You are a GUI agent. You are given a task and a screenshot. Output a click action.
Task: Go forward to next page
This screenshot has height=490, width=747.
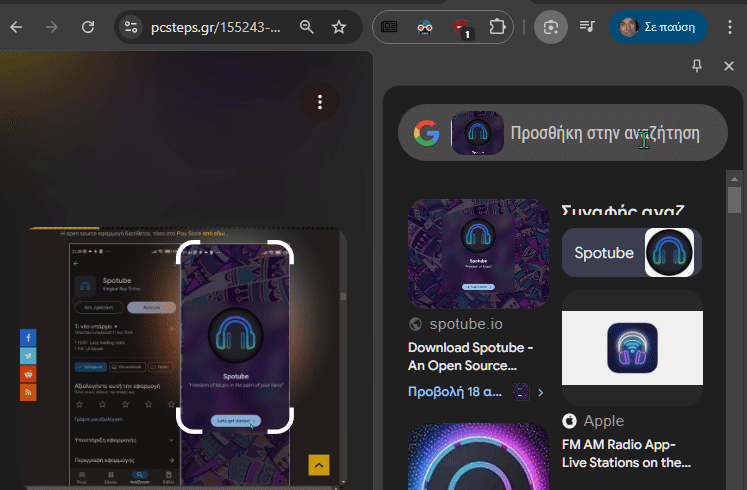(x=51, y=27)
